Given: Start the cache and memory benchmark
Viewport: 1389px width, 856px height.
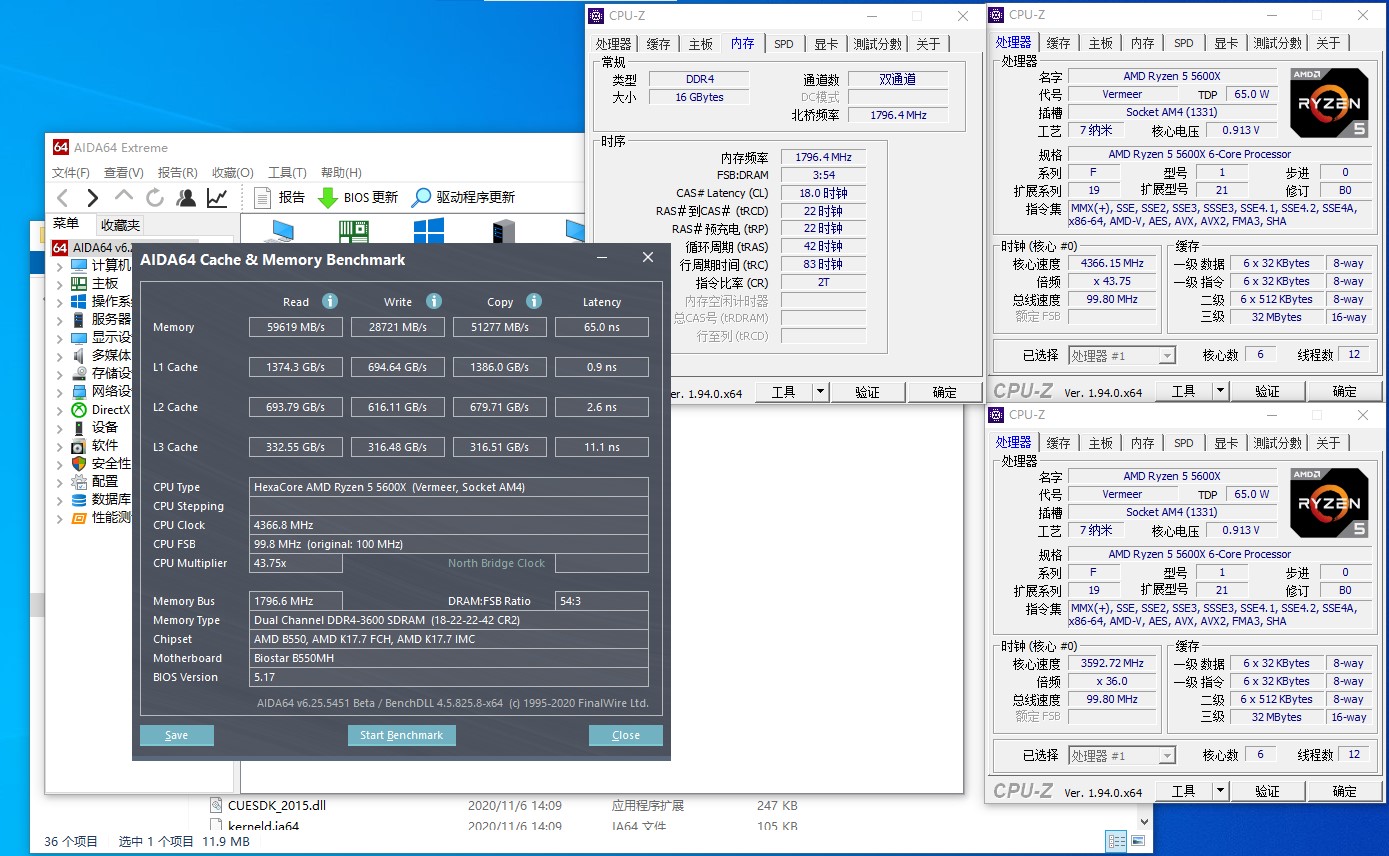Looking at the screenshot, I should click(x=401, y=735).
